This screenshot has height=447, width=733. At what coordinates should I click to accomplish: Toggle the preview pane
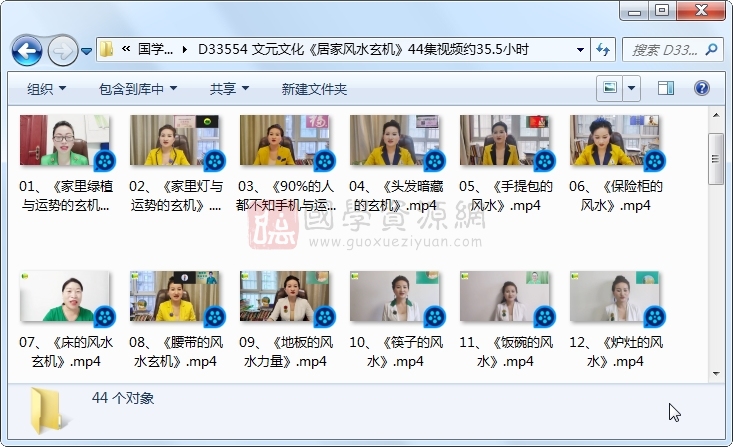(666, 88)
